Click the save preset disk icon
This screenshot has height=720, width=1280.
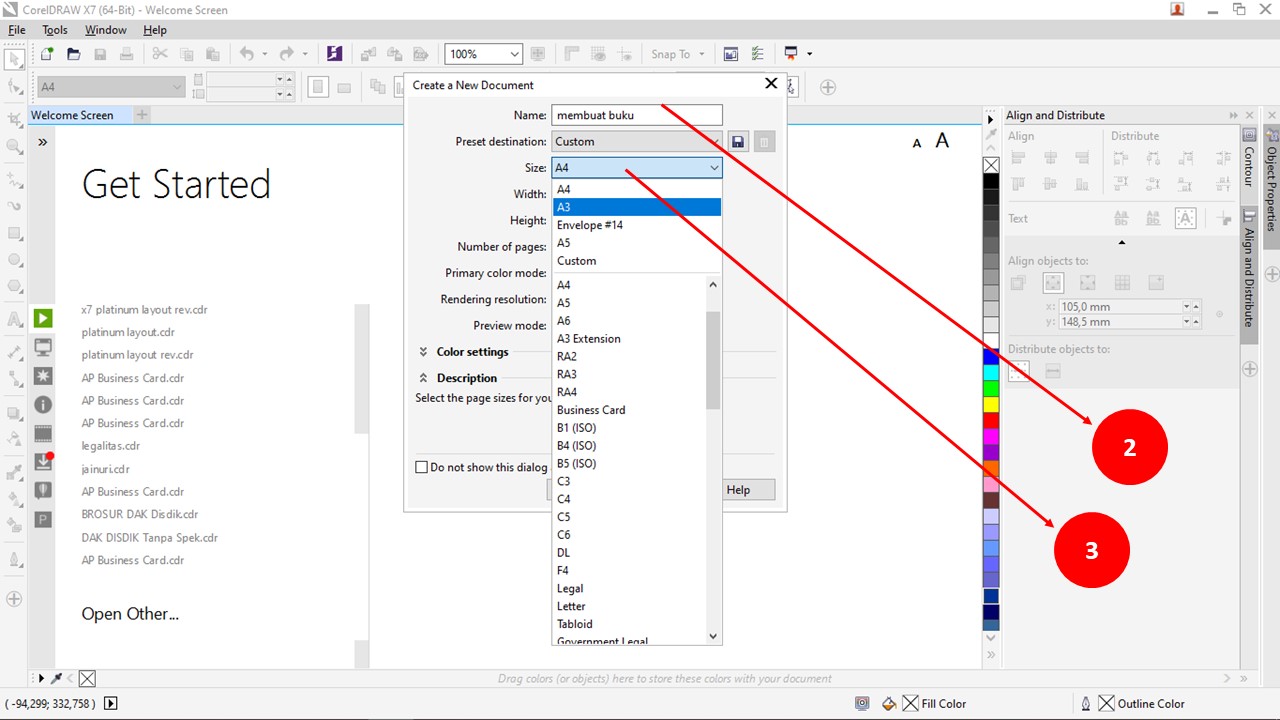click(738, 142)
